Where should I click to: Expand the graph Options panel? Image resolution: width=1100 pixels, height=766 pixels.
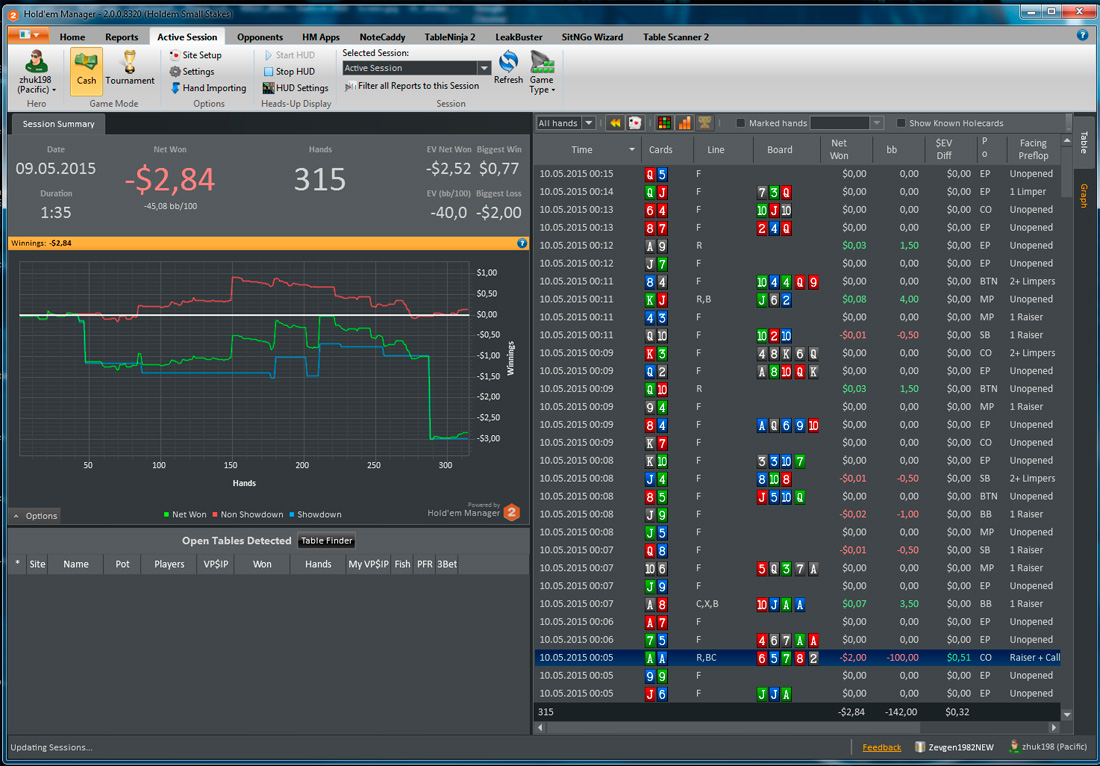(x=35, y=516)
